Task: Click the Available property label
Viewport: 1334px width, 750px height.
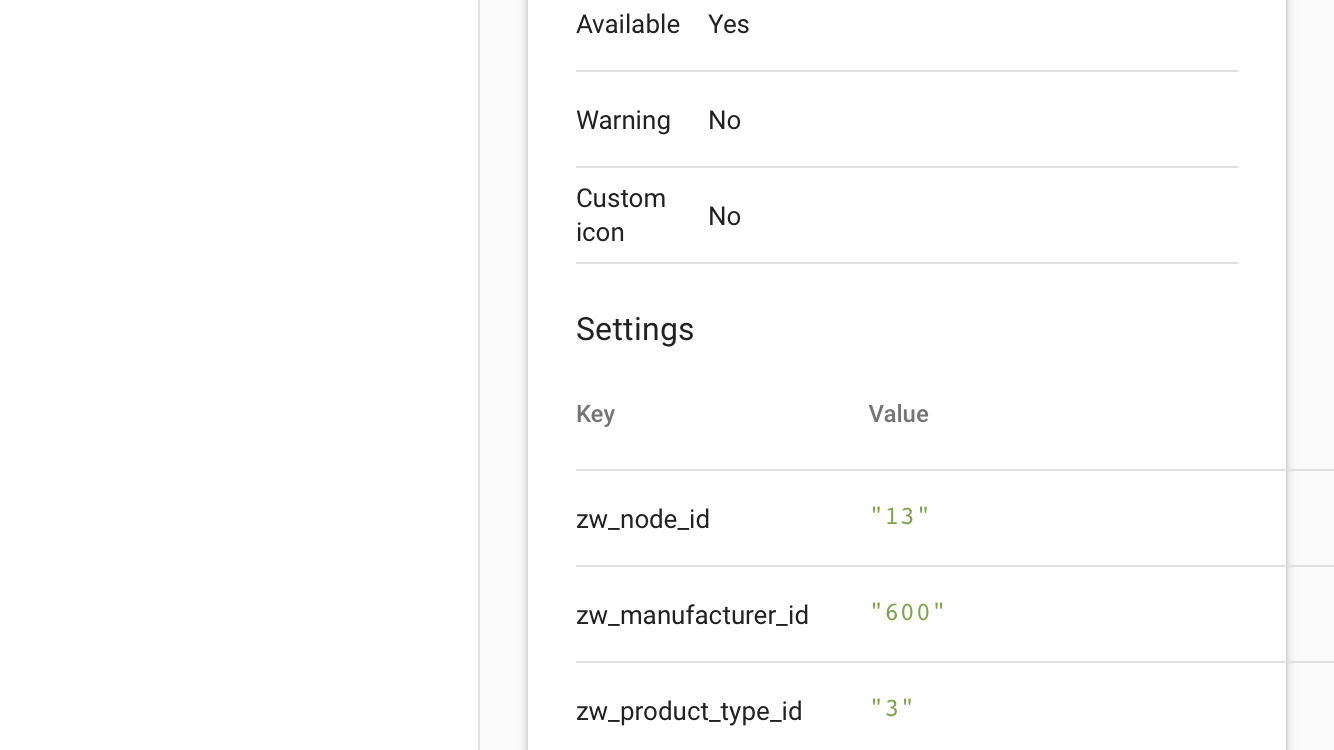Action: [627, 24]
